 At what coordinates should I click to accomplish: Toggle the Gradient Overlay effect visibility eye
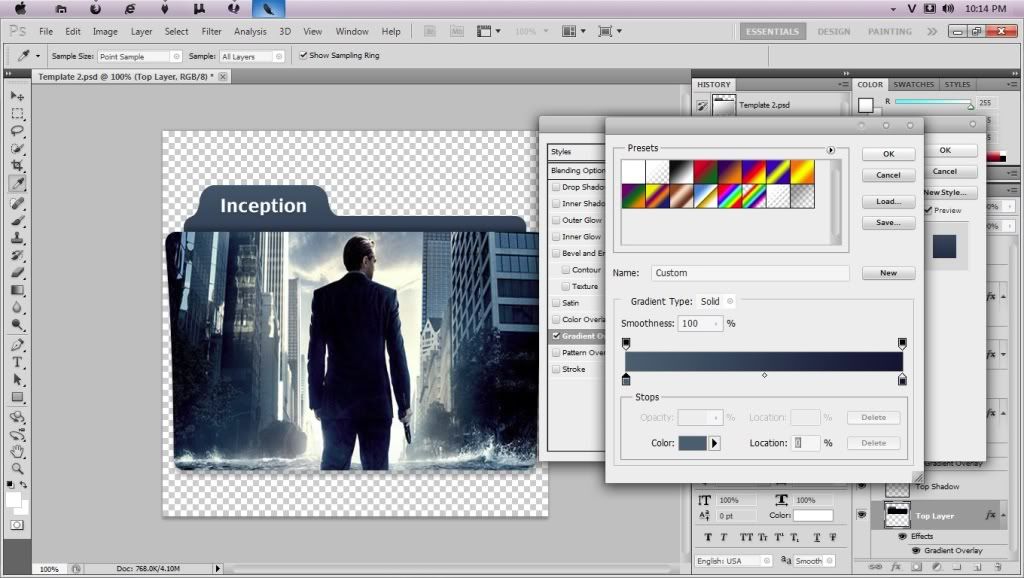click(x=916, y=551)
